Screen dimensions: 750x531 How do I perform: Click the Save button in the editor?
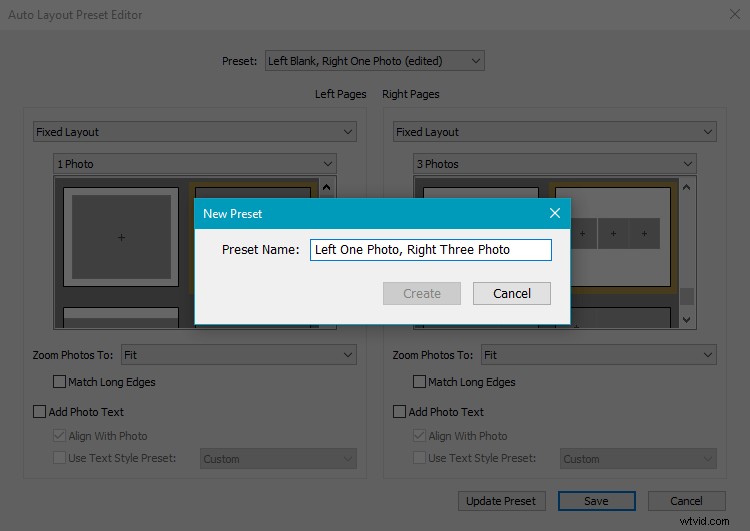point(596,501)
